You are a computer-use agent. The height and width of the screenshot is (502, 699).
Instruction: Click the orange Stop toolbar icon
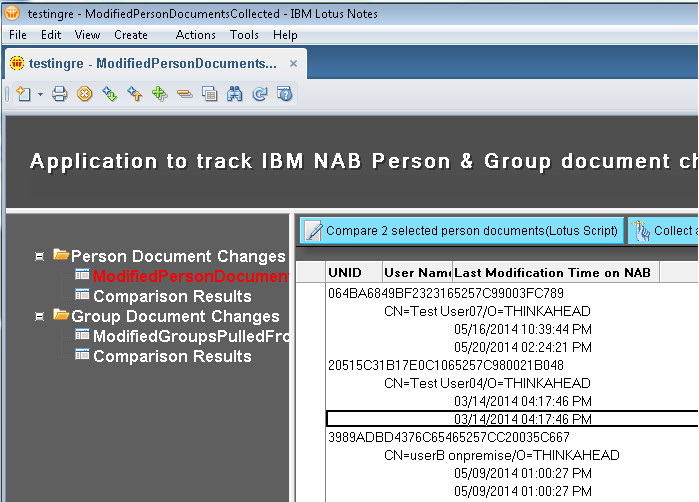(84, 94)
